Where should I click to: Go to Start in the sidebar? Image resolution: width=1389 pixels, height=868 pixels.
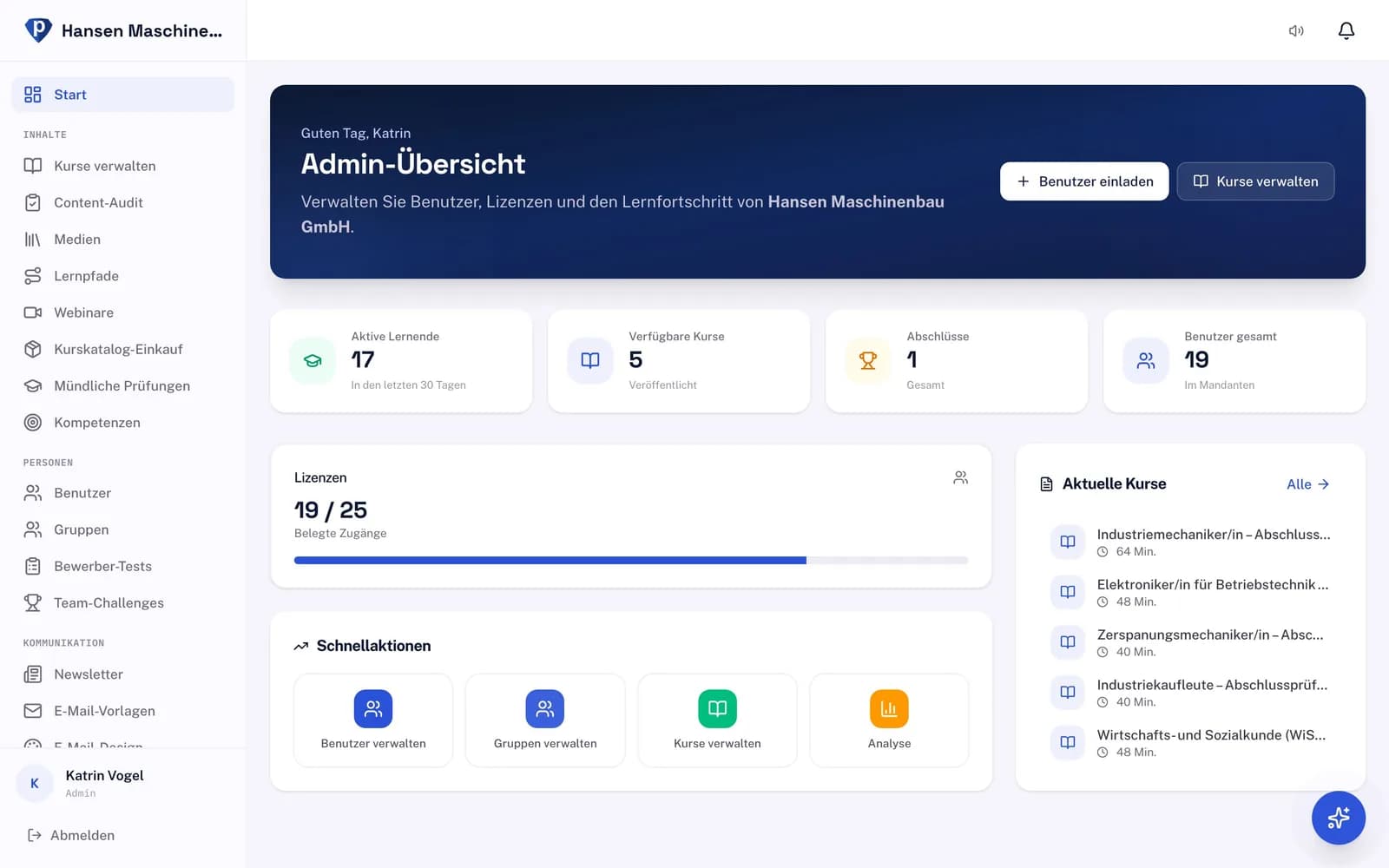click(x=123, y=95)
